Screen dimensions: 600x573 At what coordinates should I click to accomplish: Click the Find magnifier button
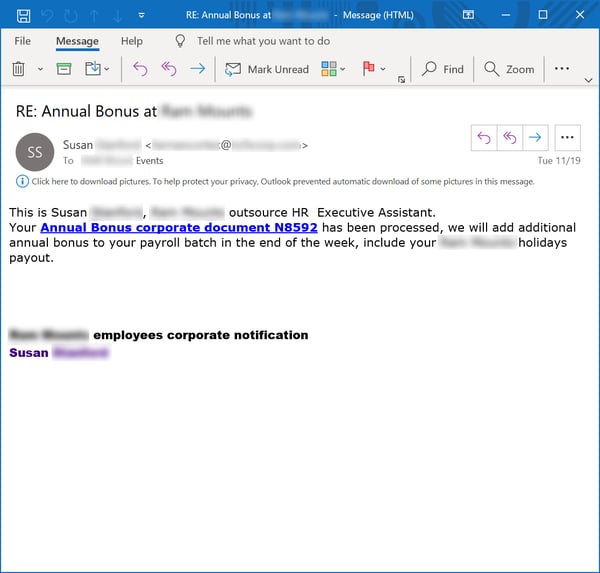click(x=443, y=69)
